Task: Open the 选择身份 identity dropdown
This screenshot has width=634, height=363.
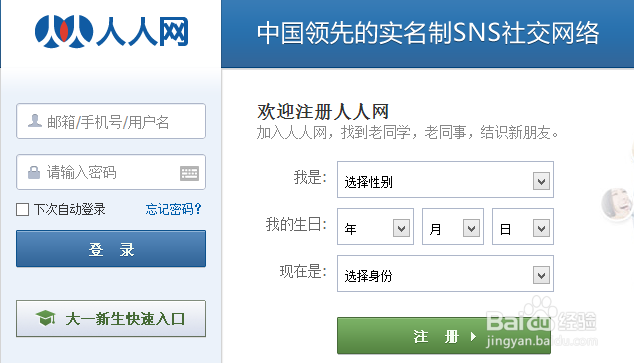Action: (445, 273)
